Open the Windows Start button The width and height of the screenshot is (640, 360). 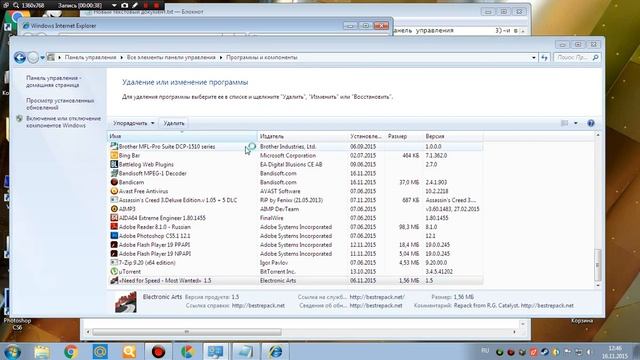tap(13, 351)
